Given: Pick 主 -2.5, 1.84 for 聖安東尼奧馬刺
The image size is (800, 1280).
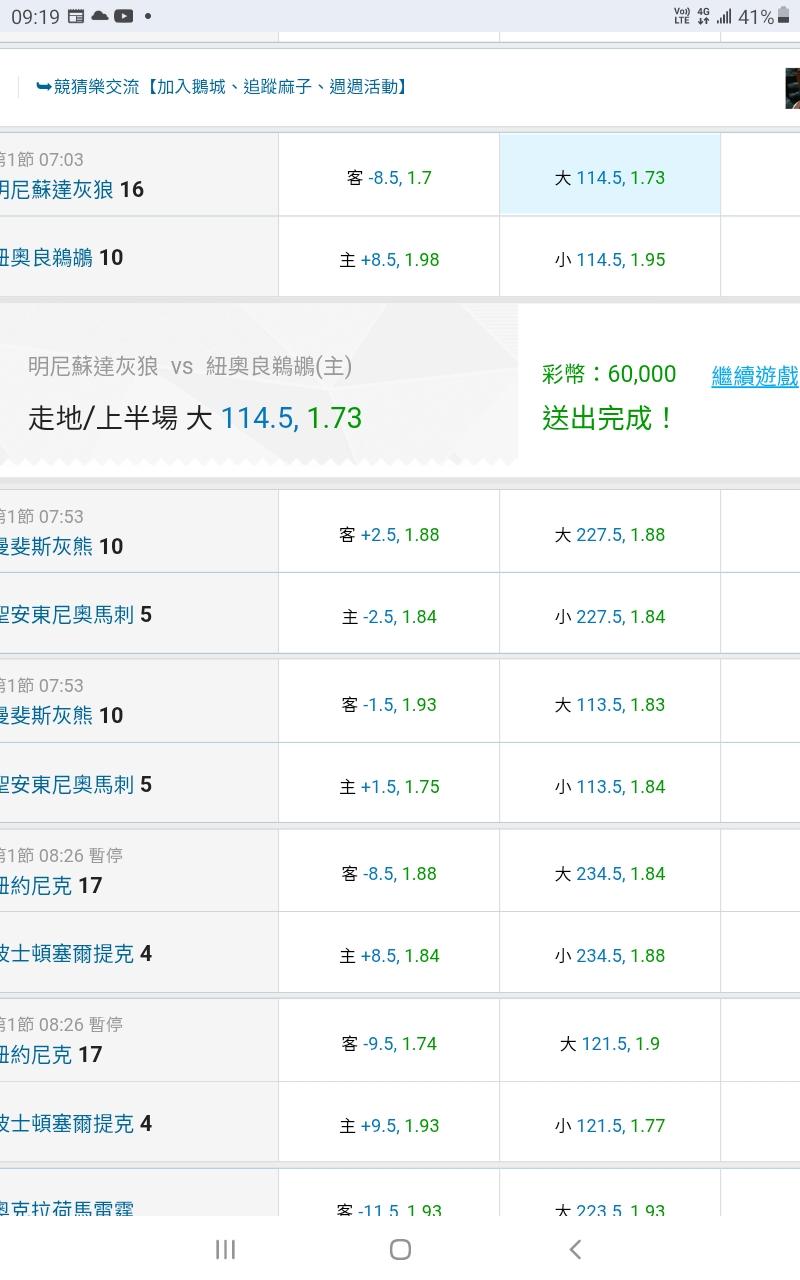Looking at the screenshot, I should pos(389,616).
